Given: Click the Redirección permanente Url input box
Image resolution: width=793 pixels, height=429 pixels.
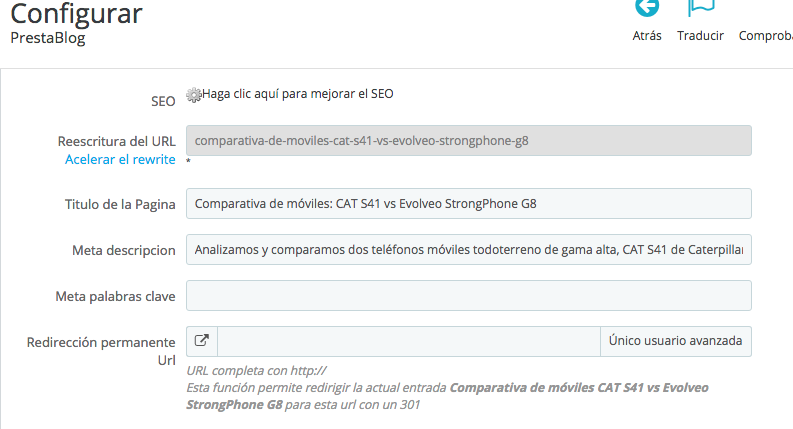Looking at the screenshot, I should point(408,341).
